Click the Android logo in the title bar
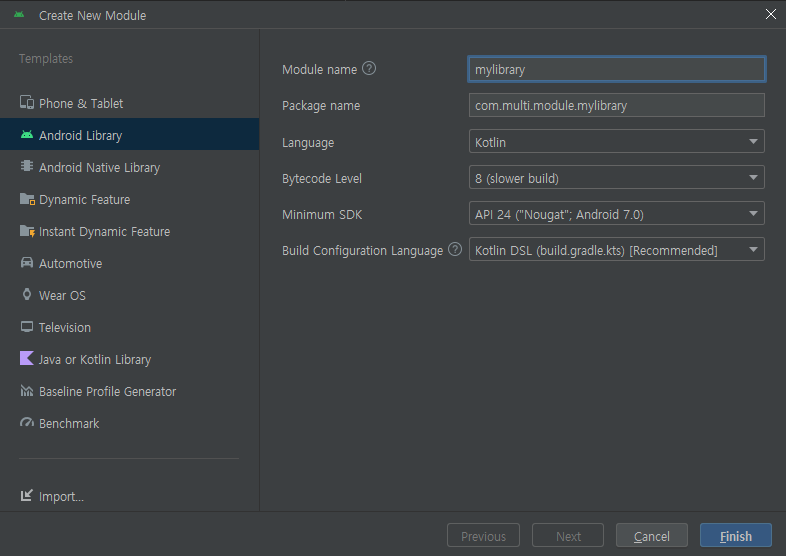 (19, 15)
